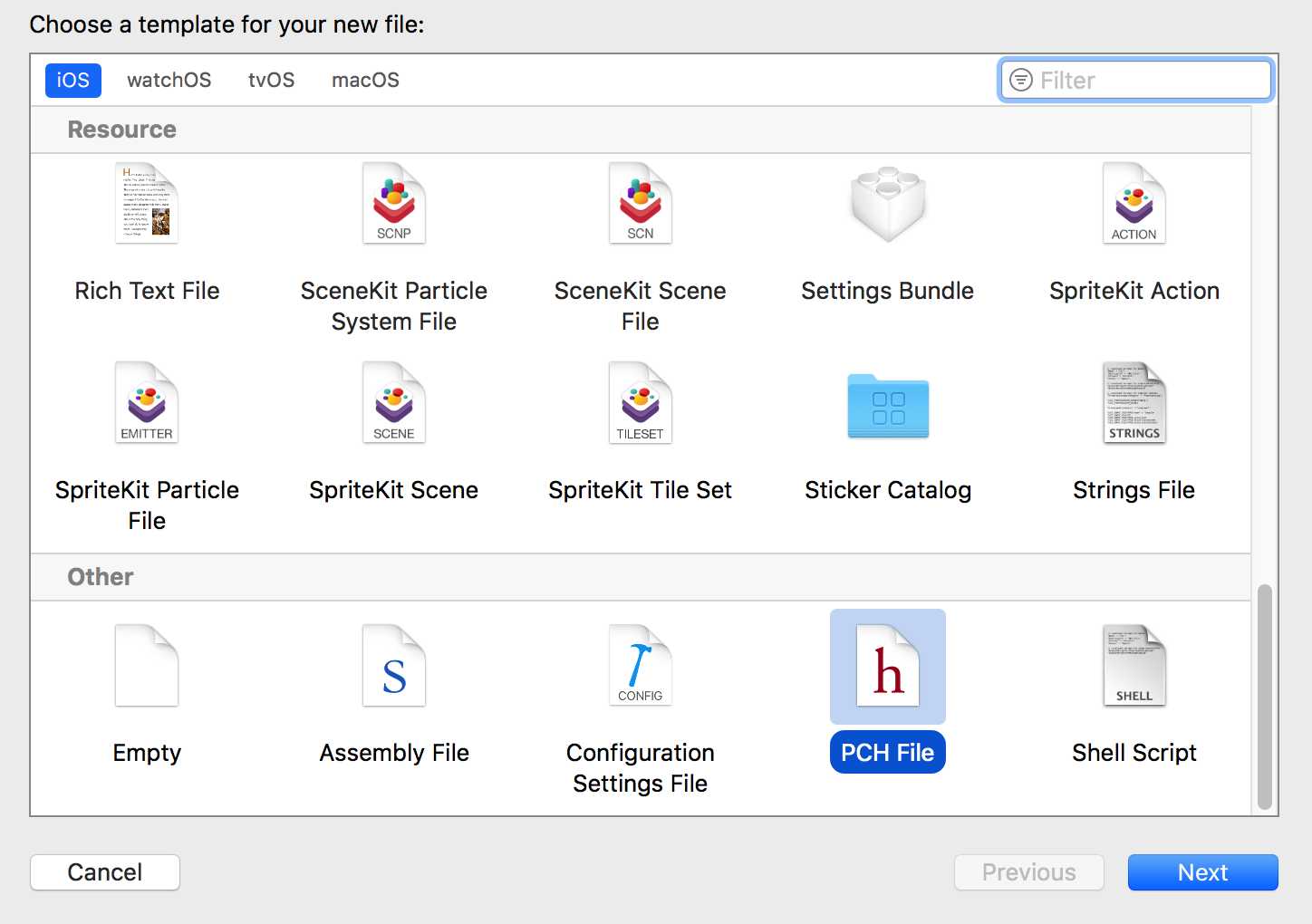Show macOS file templates tab
The width and height of the screenshot is (1312, 924).
click(x=366, y=80)
